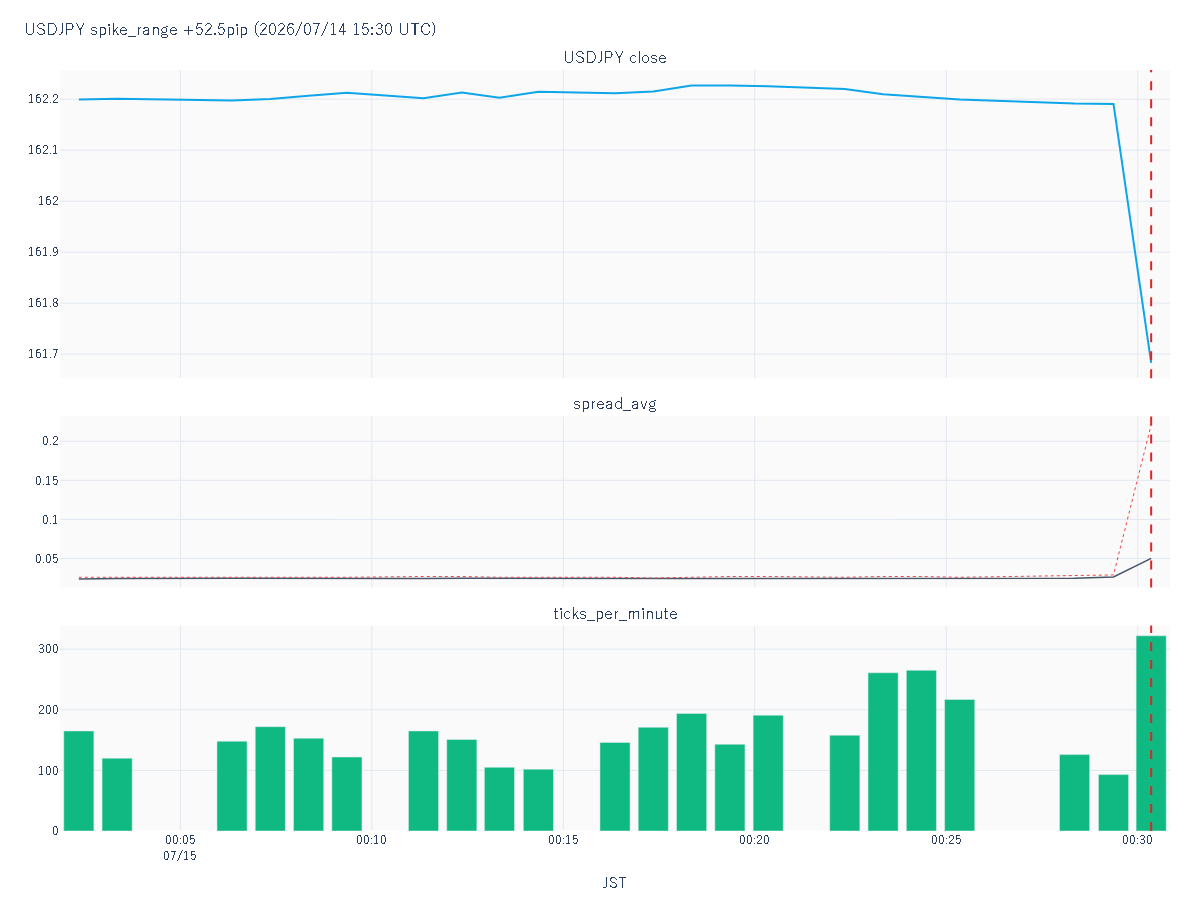The width and height of the screenshot is (1200, 900).
Task: Click the green bar just before 00:25
Action: 921,750
